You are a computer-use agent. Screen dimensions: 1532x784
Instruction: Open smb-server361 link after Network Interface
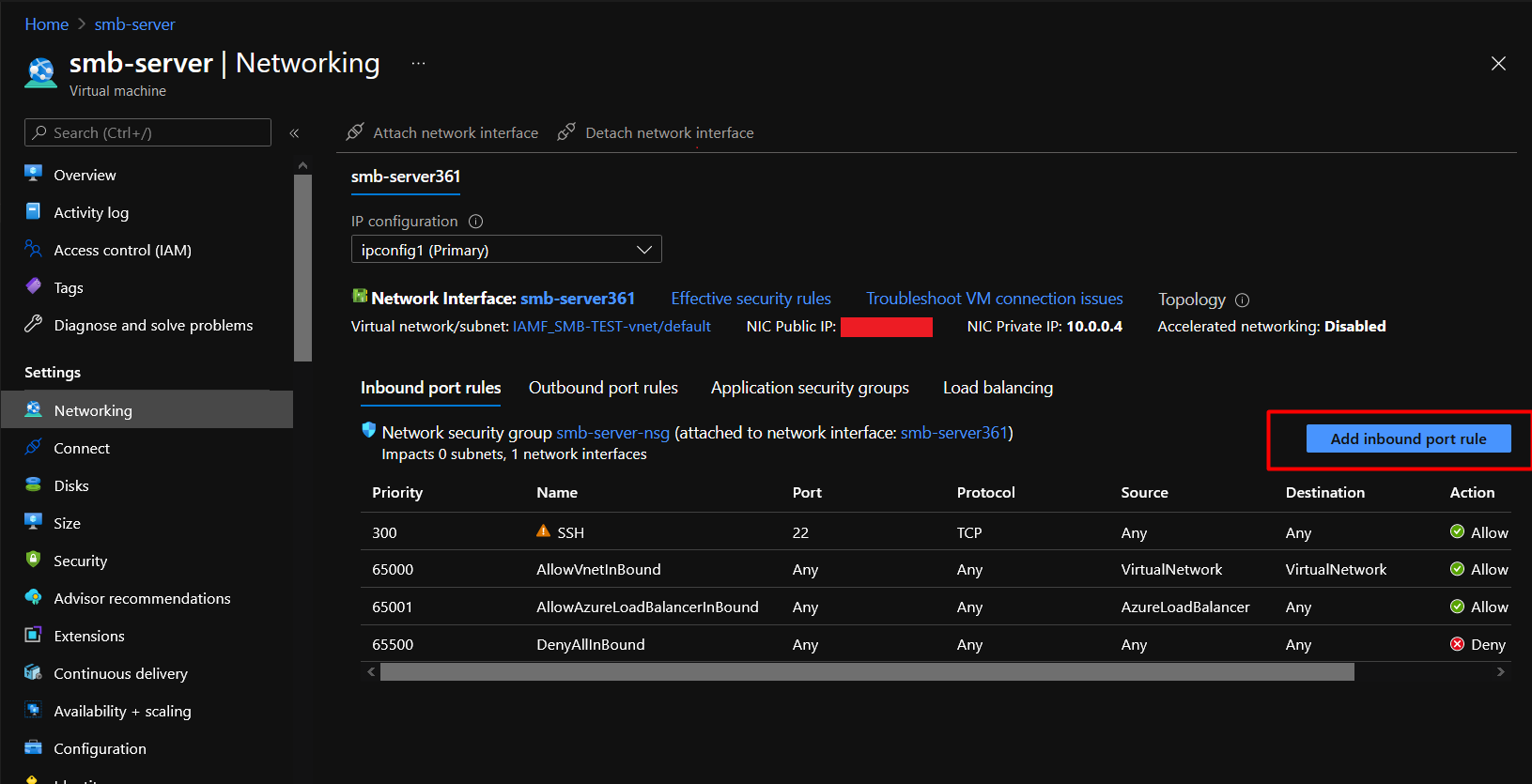(x=578, y=299)
